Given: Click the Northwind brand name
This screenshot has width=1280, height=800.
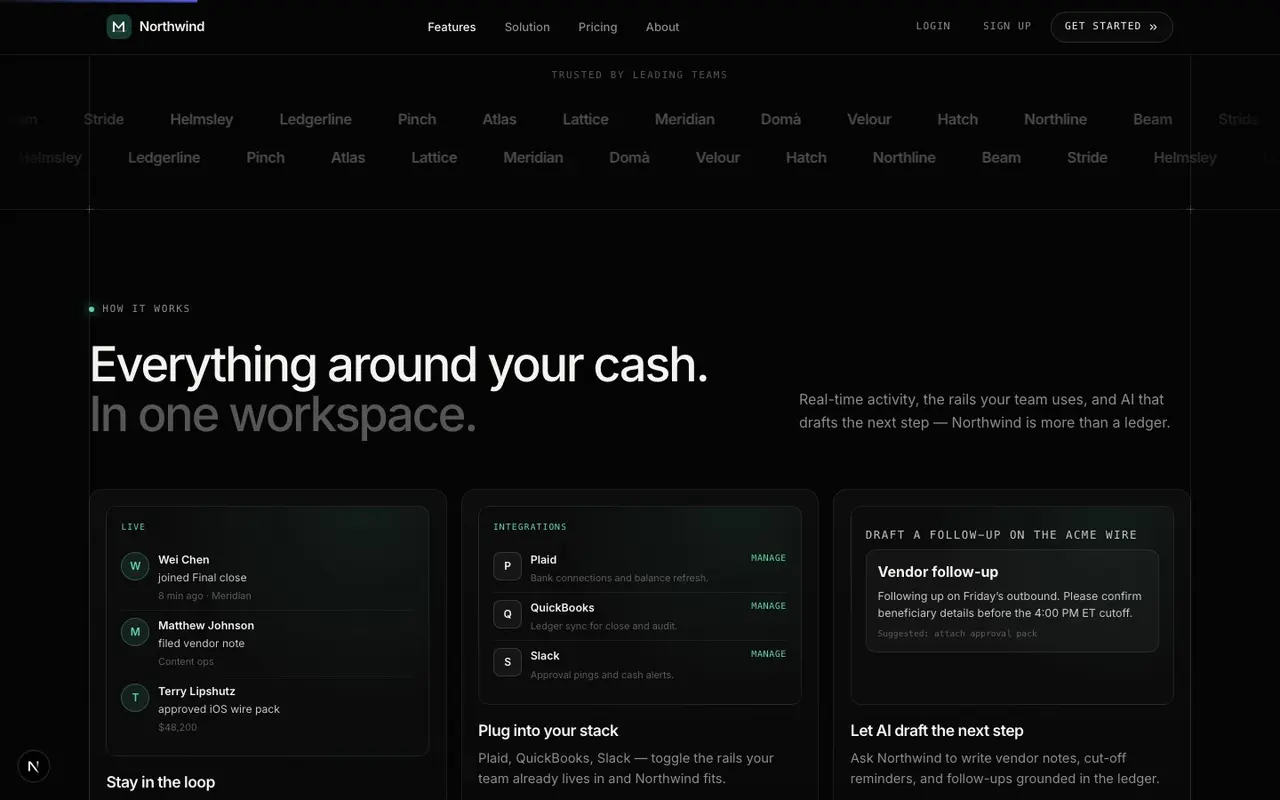Looking at the screenshot, I should (172, 27).
